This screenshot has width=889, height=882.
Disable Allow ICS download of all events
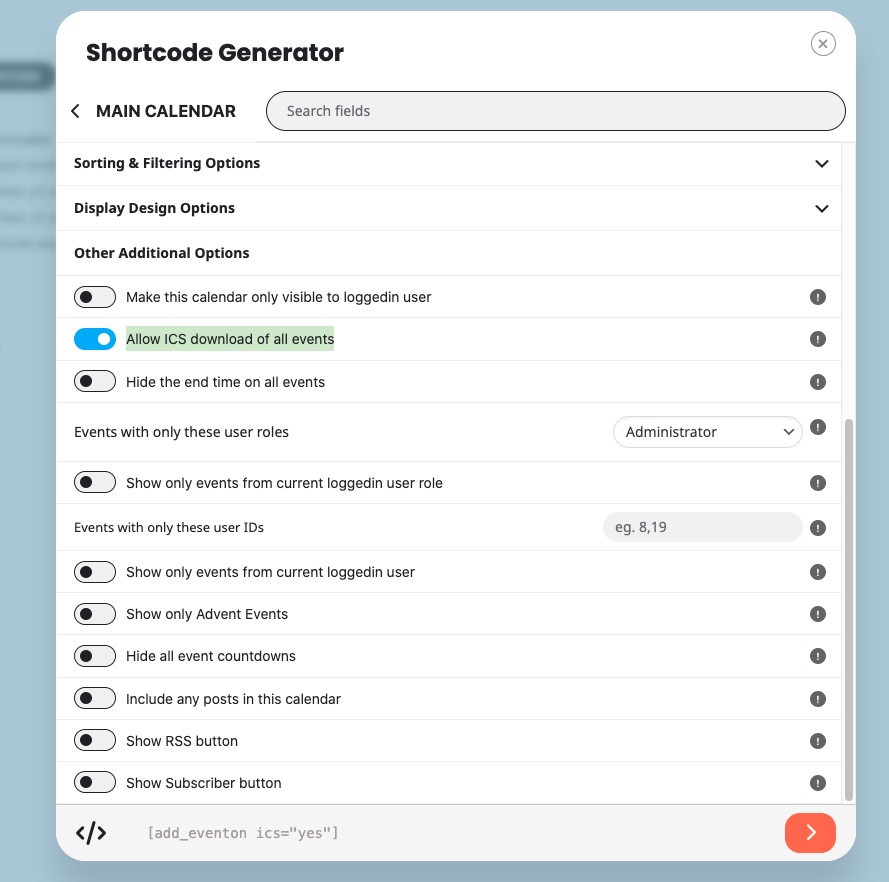pos(95,339)
